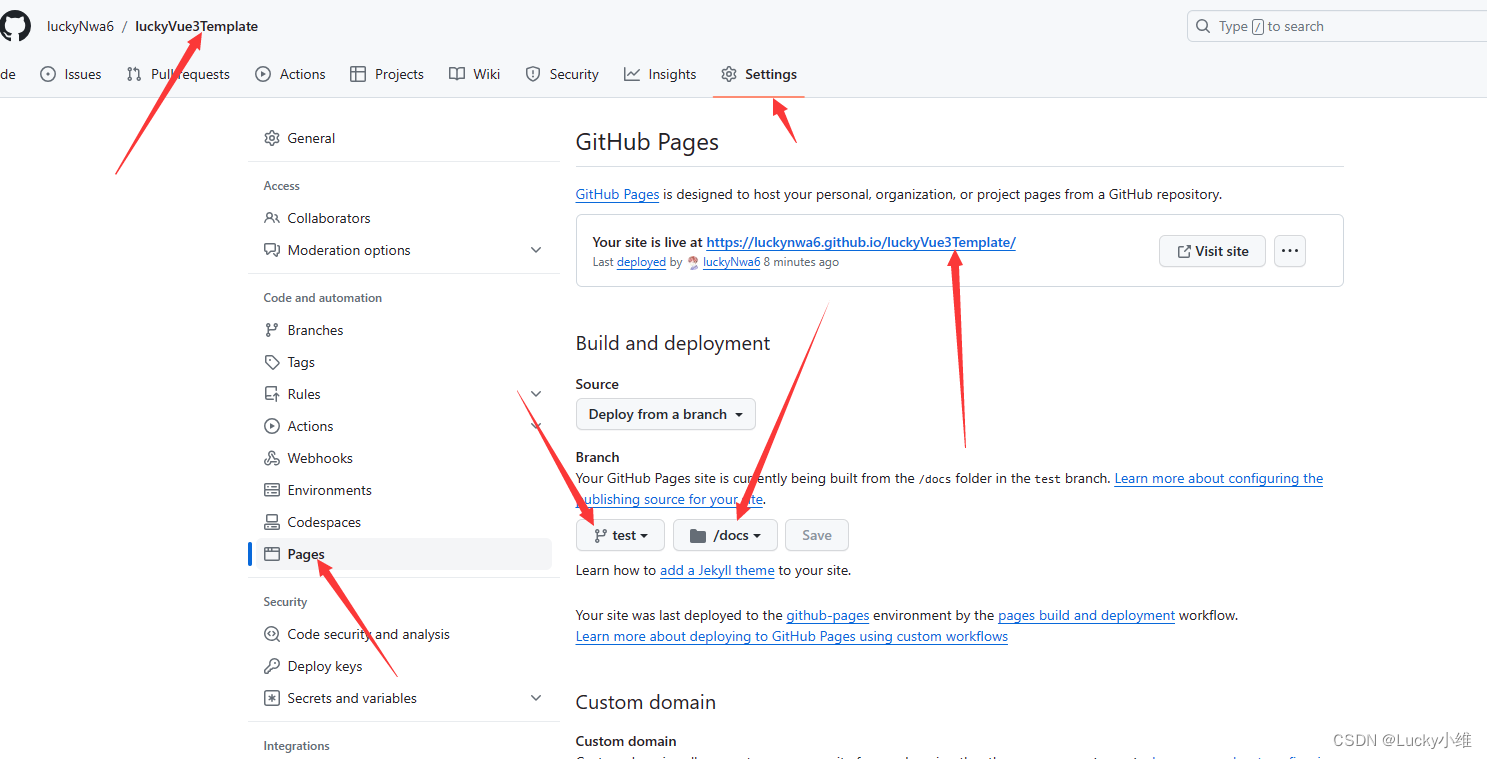The height and width of the screenshot is (759, 1487).
Task: Switch to the Projects tab
Action: coord(387,74)
